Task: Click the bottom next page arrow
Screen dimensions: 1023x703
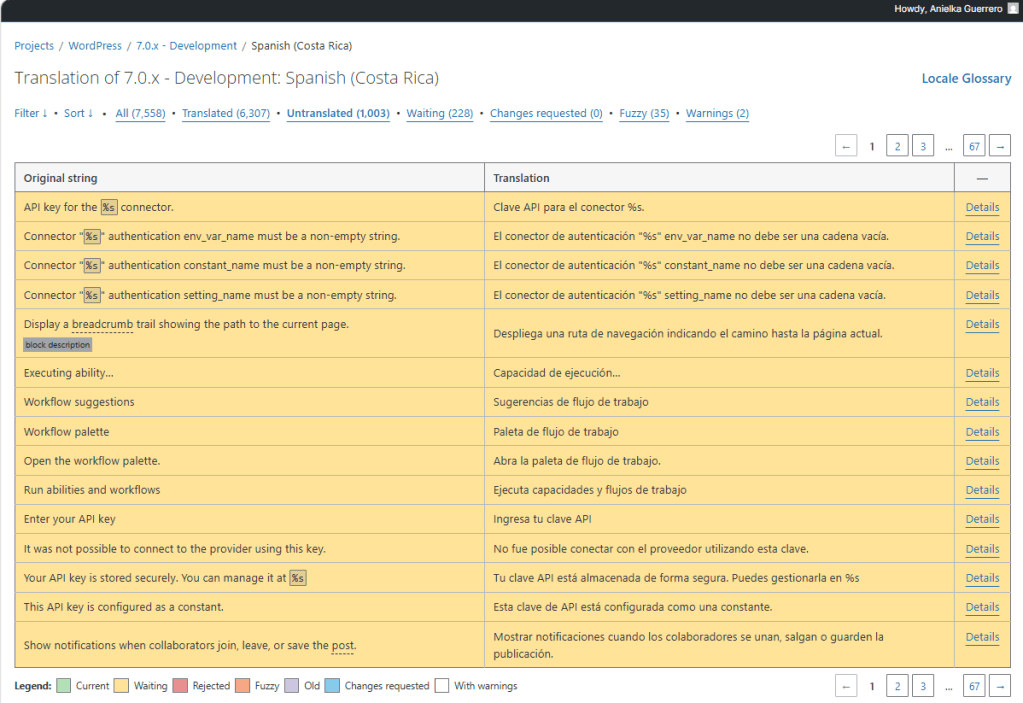Action: pyautogui.click(x=999, y=686)
